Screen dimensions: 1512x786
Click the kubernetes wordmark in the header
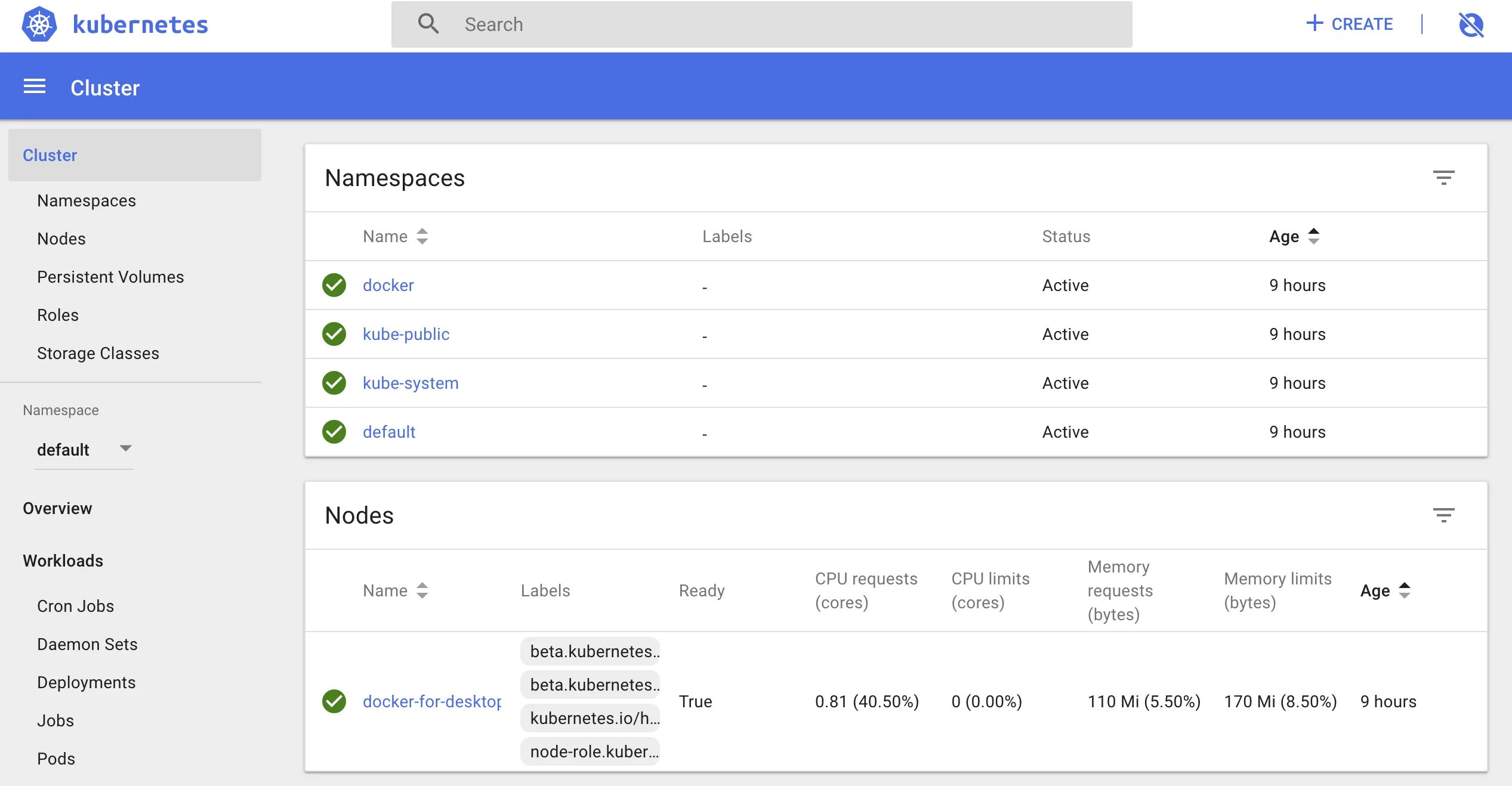pos(140,24)
